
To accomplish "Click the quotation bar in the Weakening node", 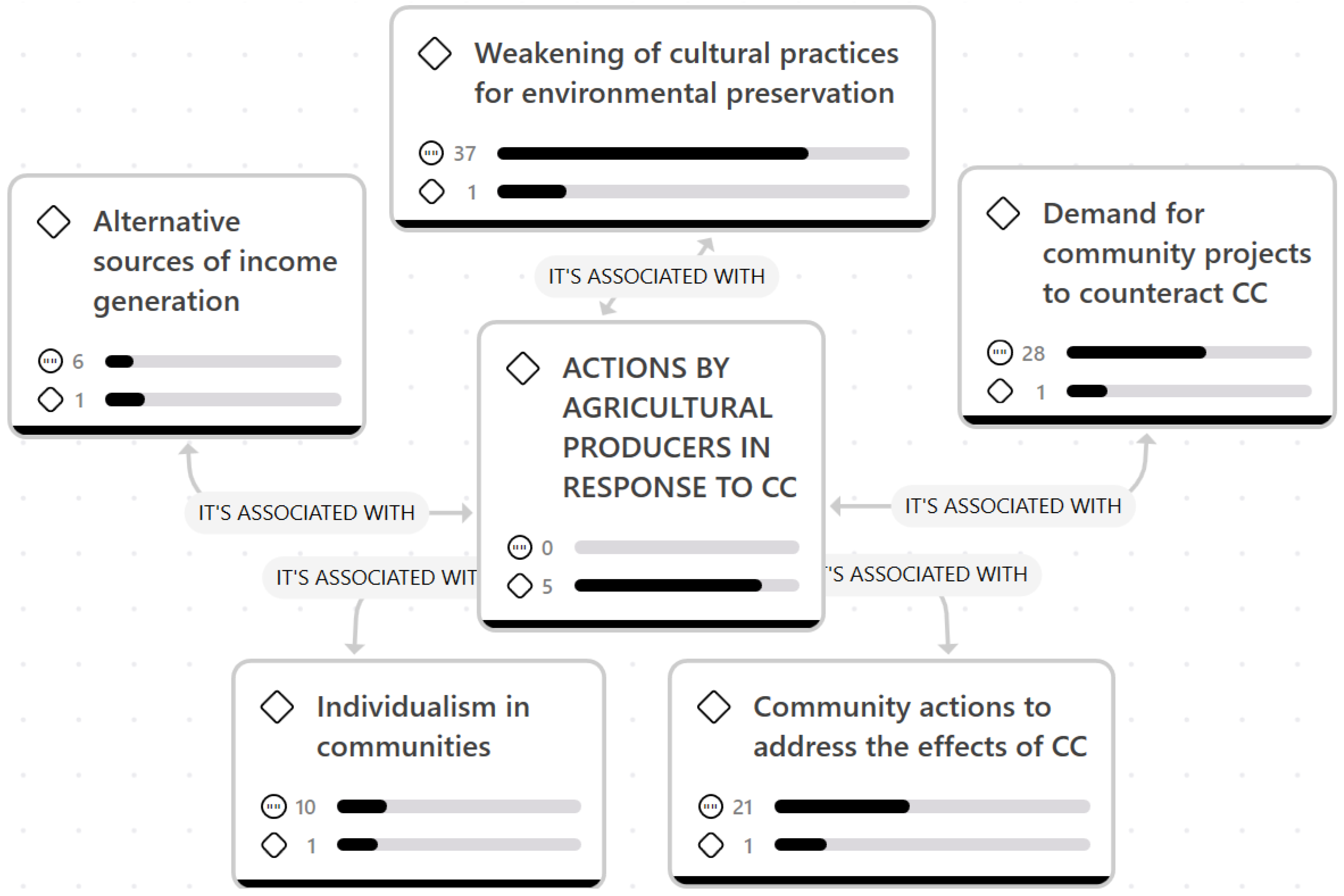I will [703, 153].
